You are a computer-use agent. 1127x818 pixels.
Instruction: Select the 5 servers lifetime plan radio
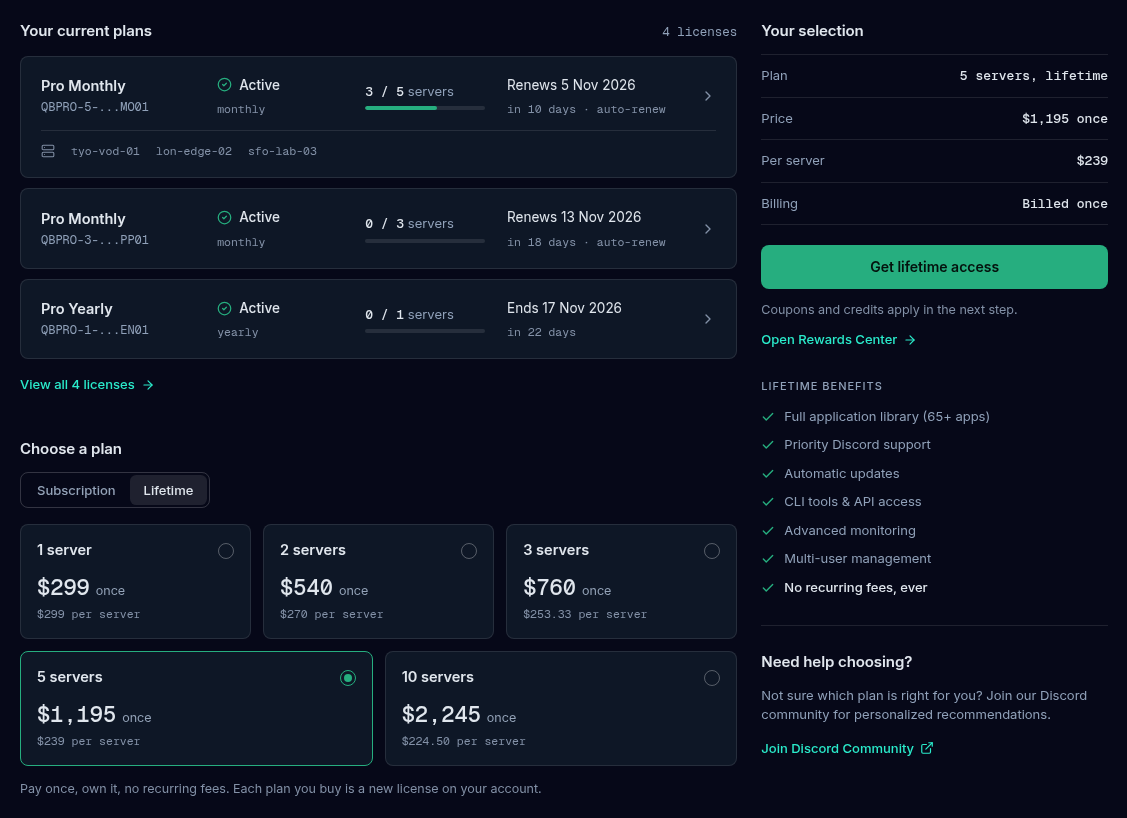pos(348,678)
